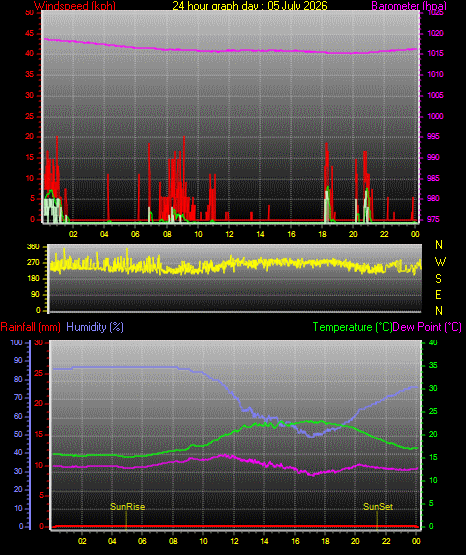Click the Temperature (°C) legend label
The height and width of the screenshot is (555, 466).
coord(352,327)
